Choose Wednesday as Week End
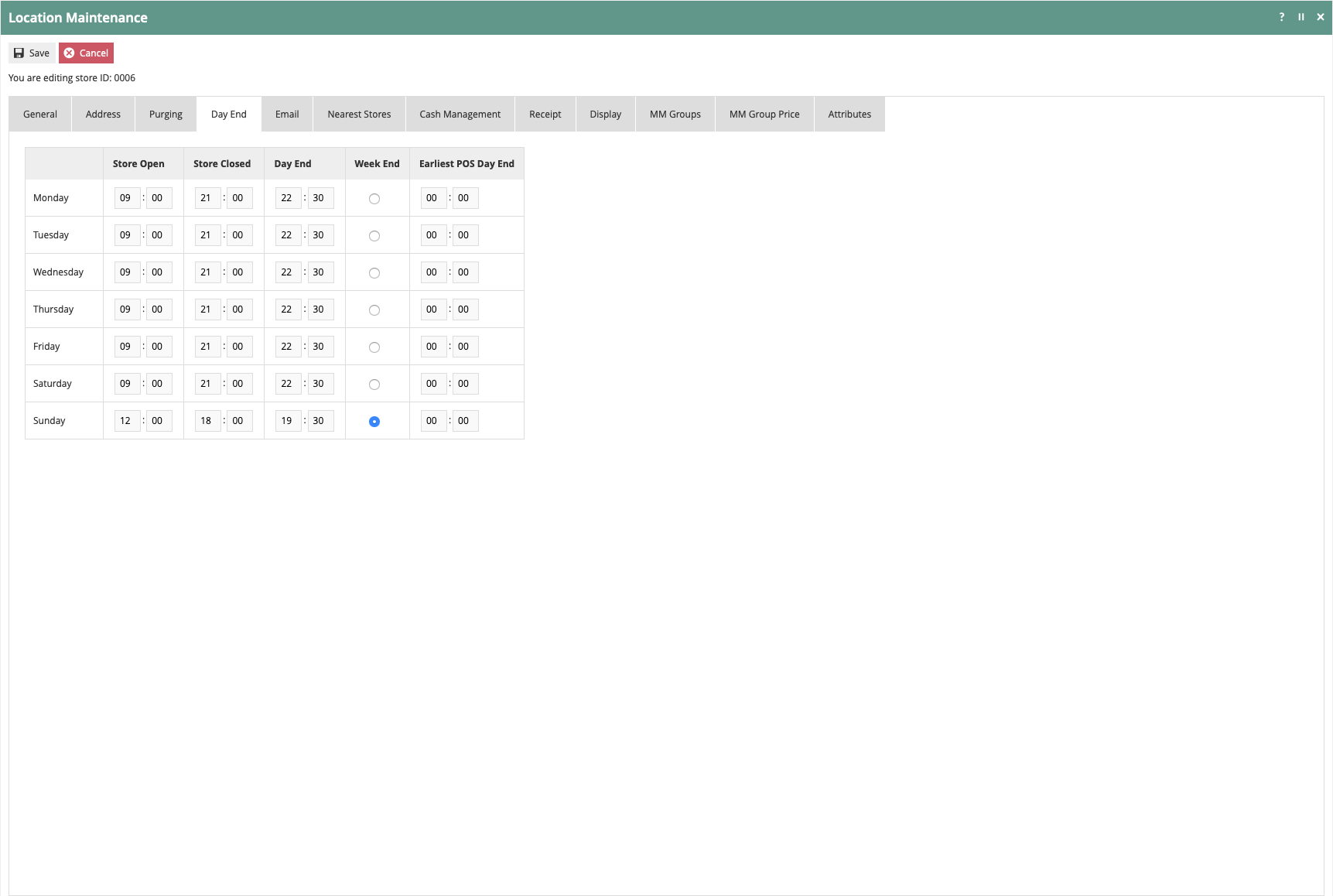This screenshot has height=896, width=1333. point(374,273)
